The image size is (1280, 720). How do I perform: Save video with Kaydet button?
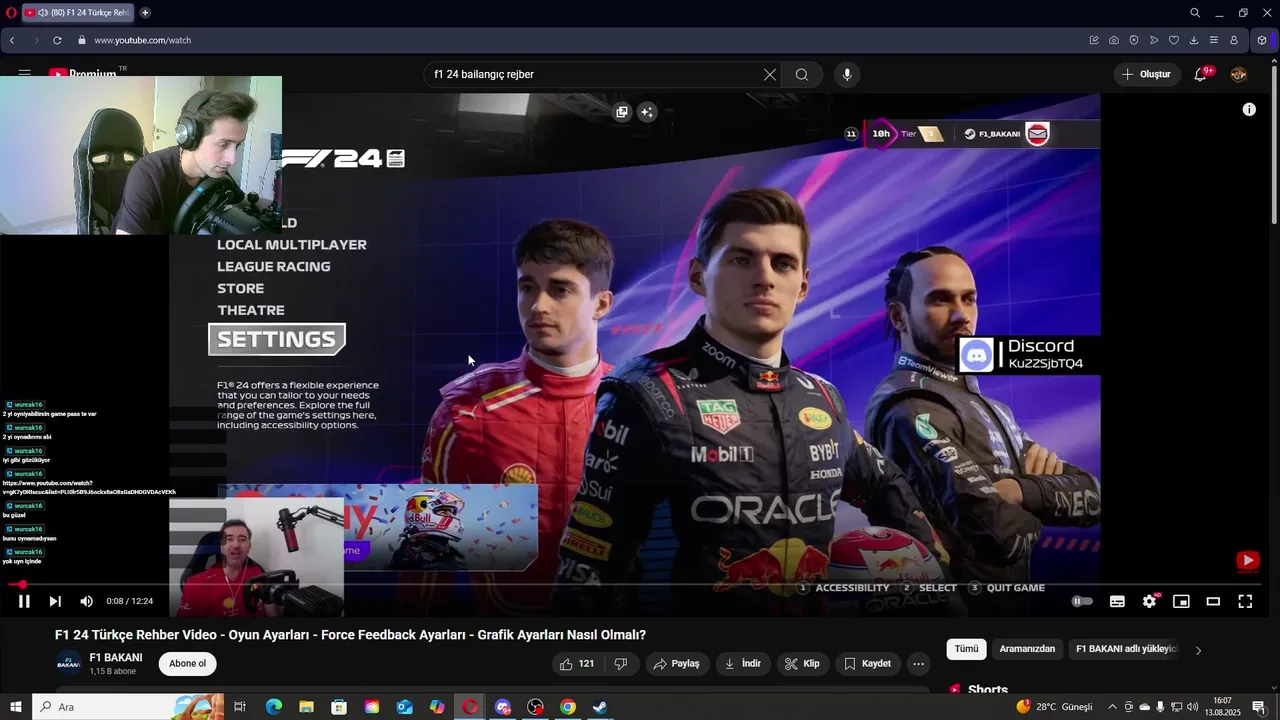[867, 664]
